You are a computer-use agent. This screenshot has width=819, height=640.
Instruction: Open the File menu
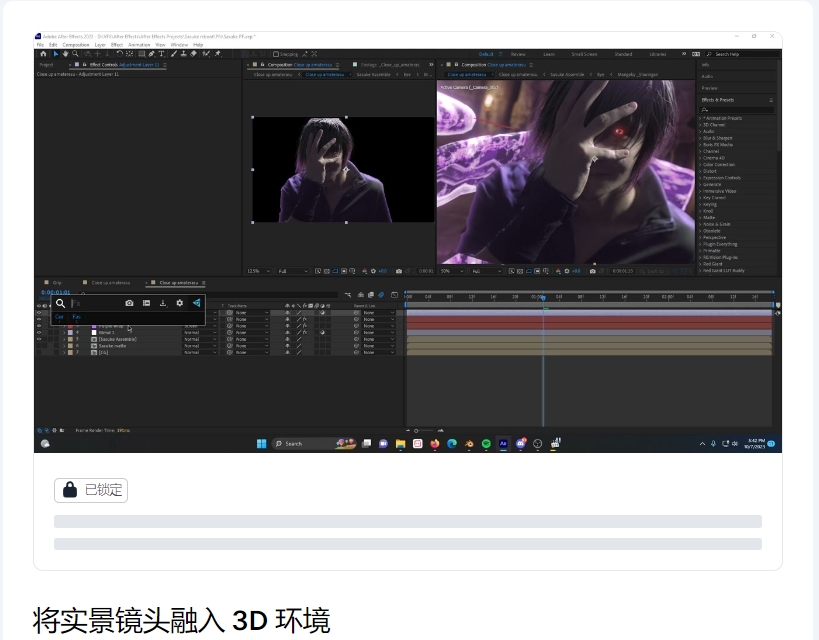(x=40, y=45)
